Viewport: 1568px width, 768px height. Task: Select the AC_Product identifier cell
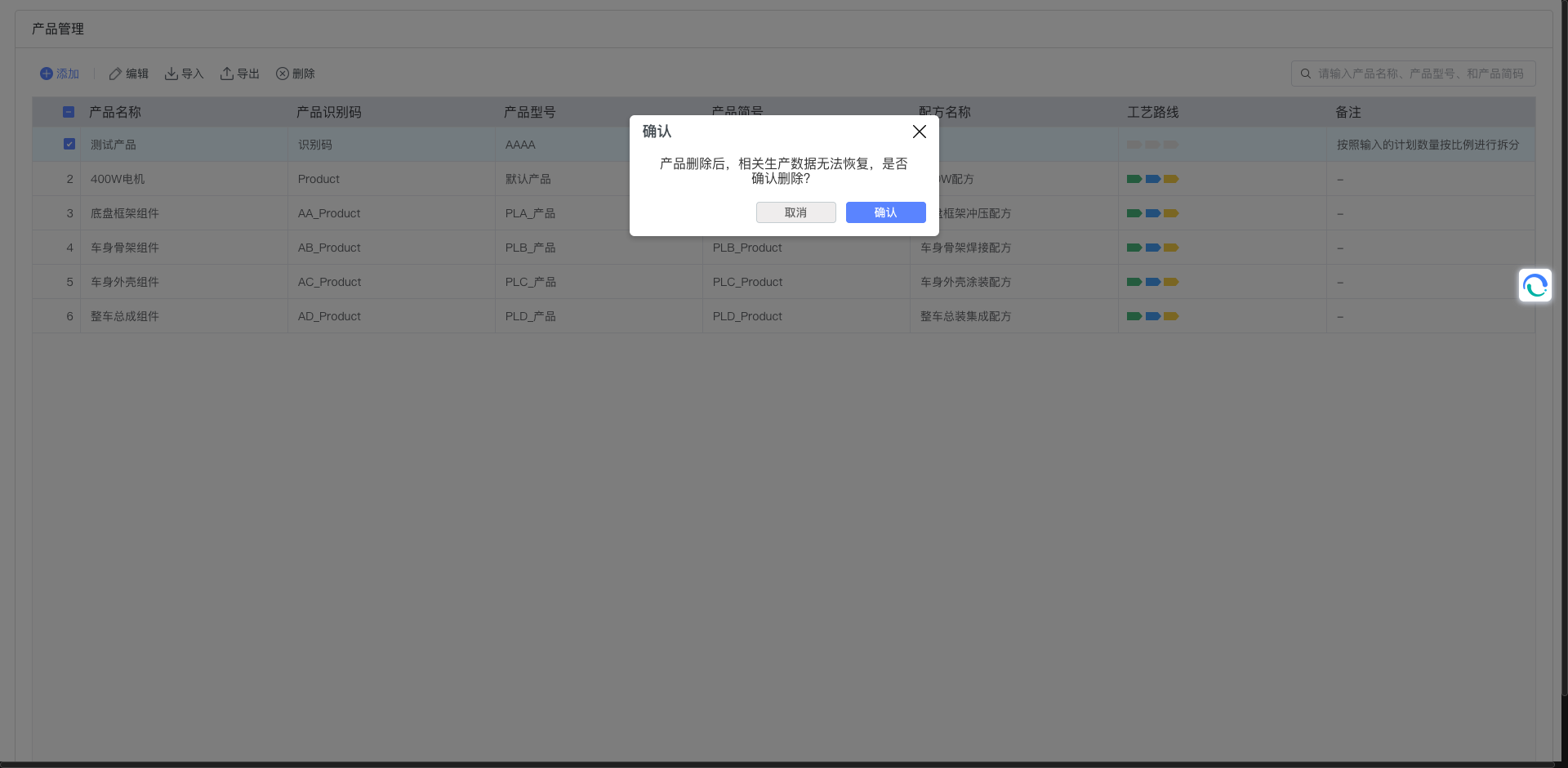(x=329, y=282)
